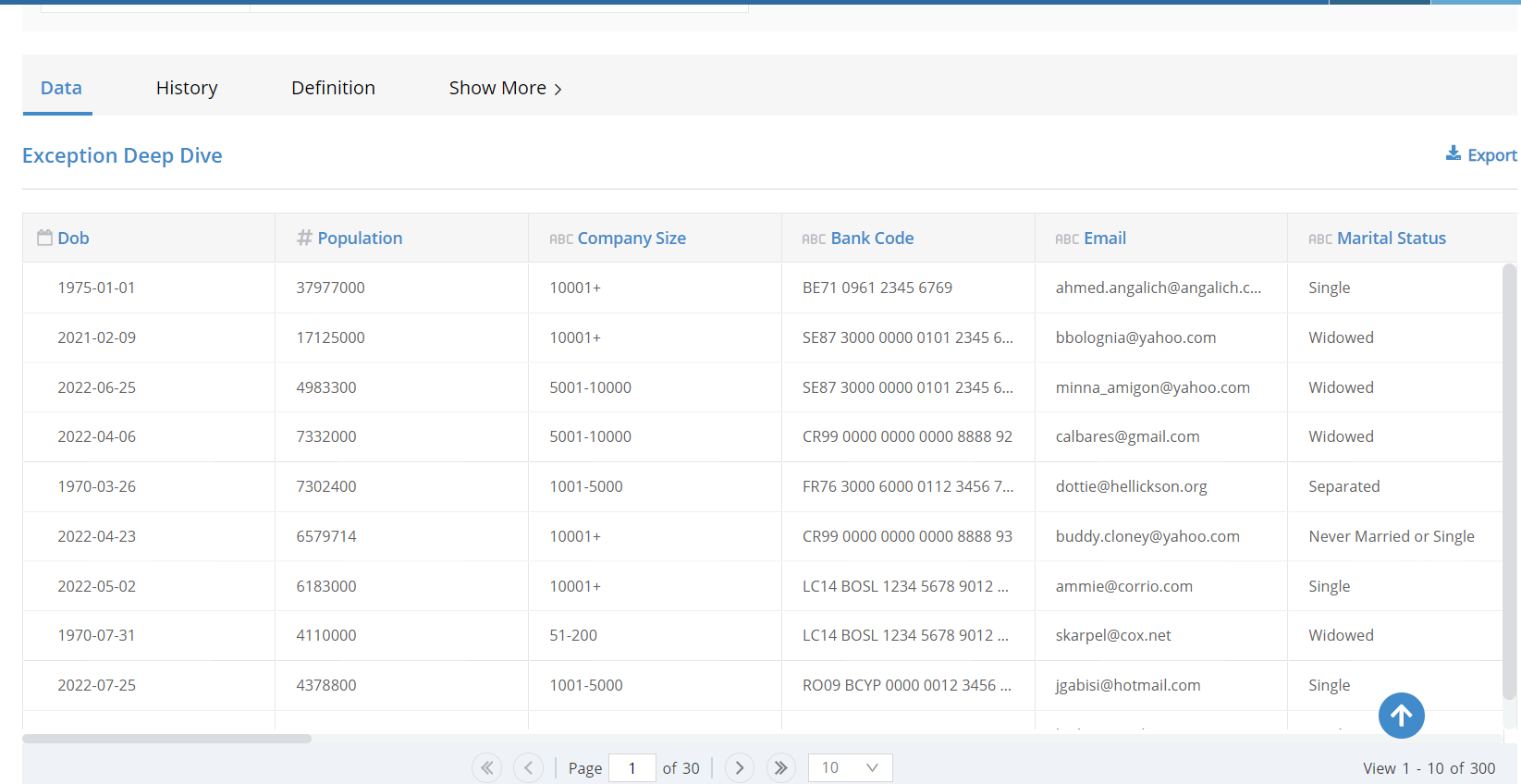Click the scroll-to-top arrow button

(x=1401, y=716)
